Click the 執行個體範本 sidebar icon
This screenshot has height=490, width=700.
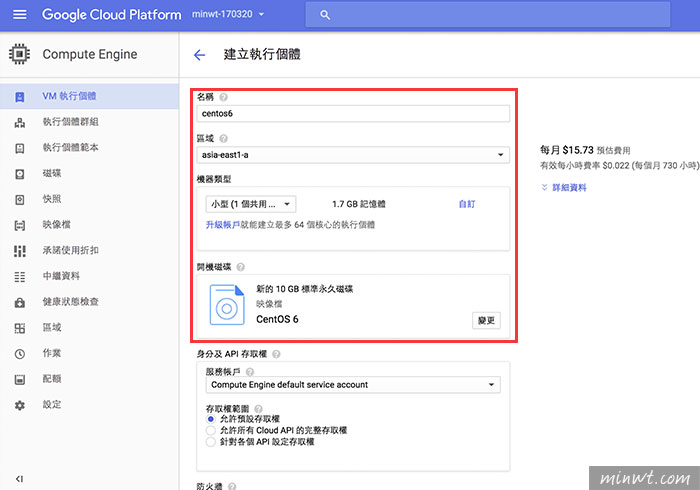20,148
